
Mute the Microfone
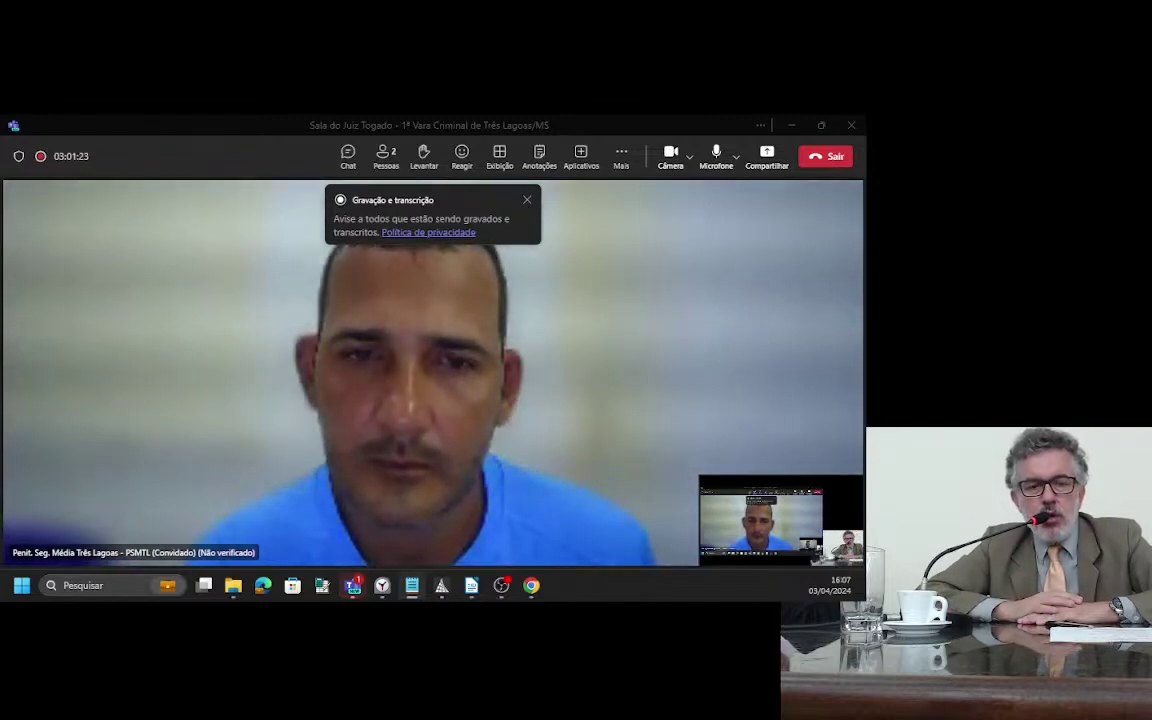coord(716,156)
